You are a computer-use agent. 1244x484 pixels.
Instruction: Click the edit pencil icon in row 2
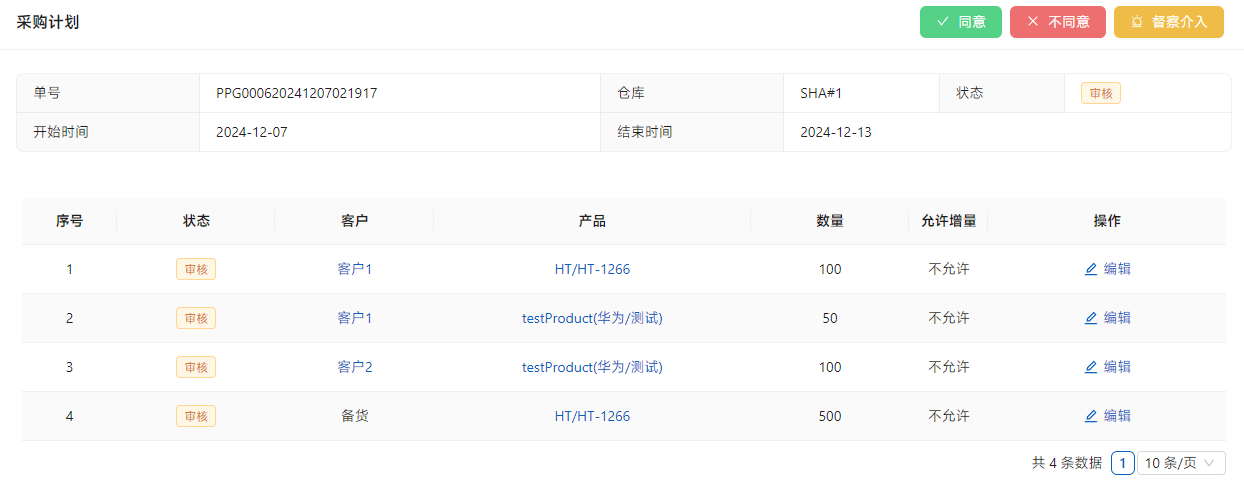pyautogui.click(x=1091, y=318)
